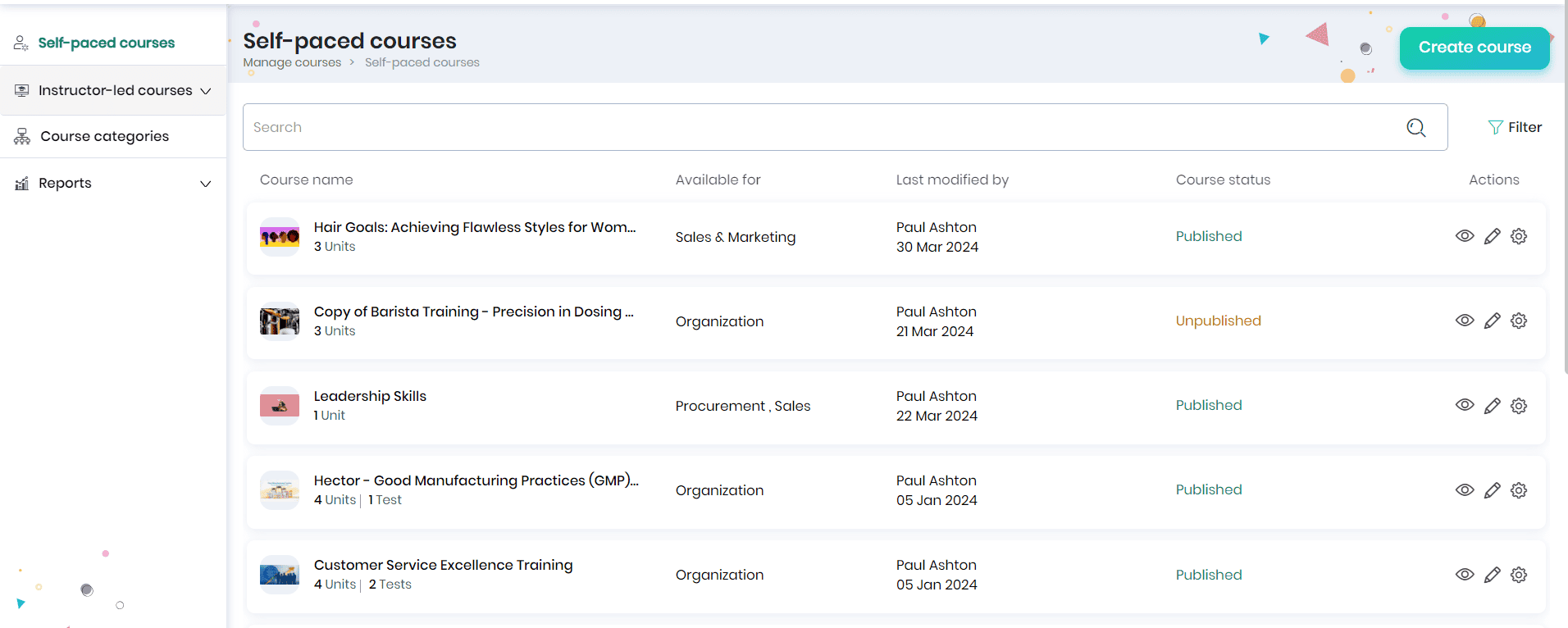Click pencil icon for Customer Service Excellence Training
1568x628 pixels.
1492,575
